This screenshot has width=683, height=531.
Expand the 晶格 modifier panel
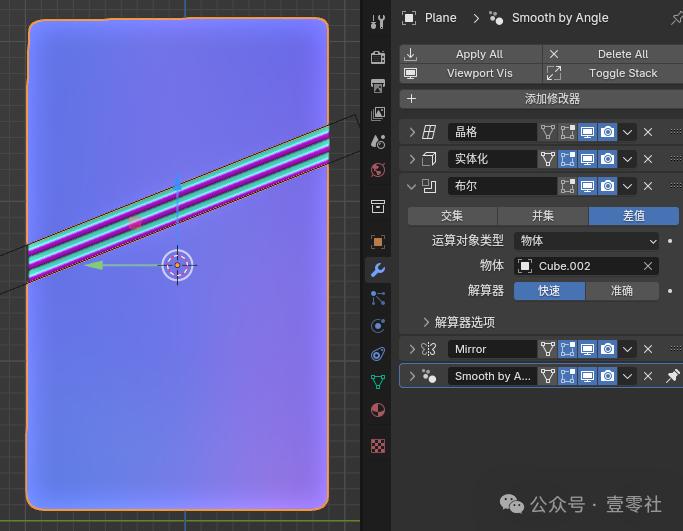(x=412, y=132)
